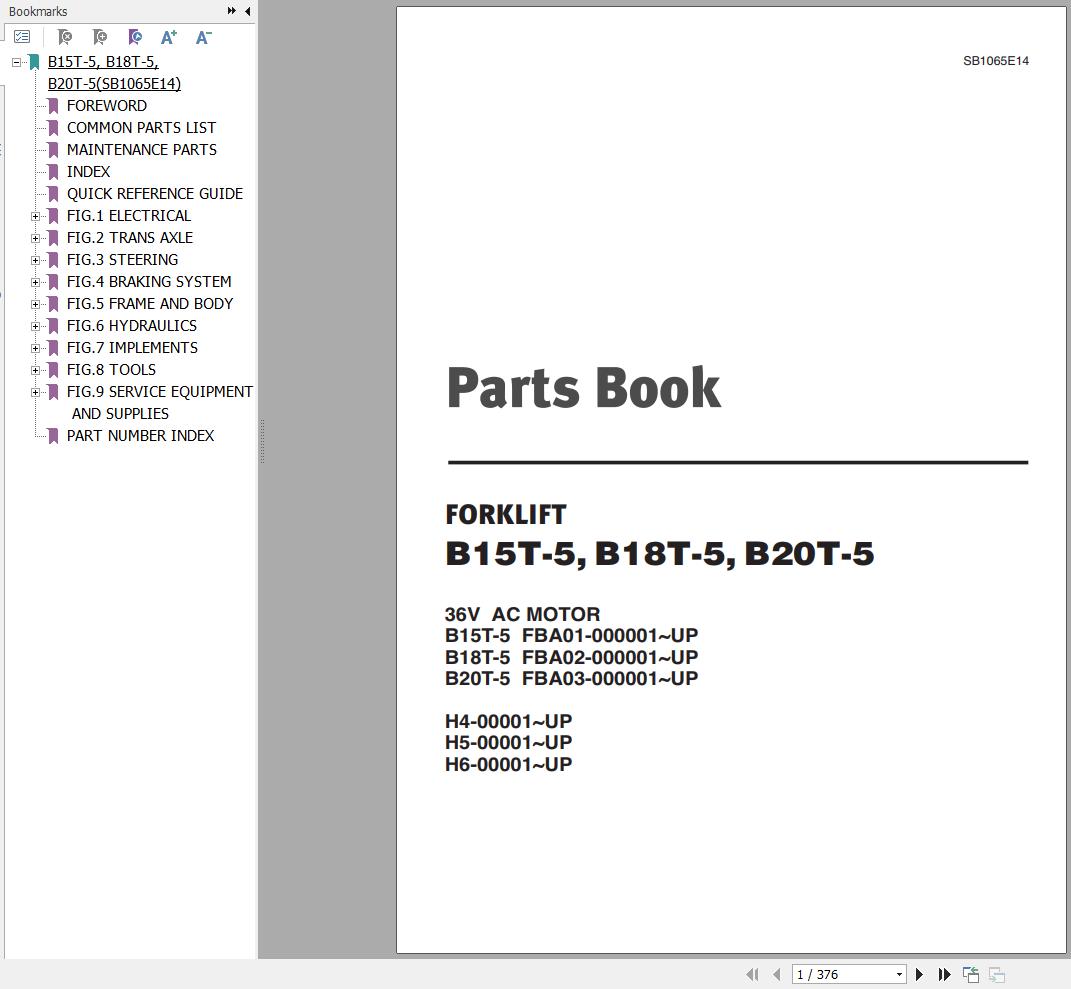This screenshot has width=1071, height=989.
Task: Click the previous view icon
Action: 971,974
